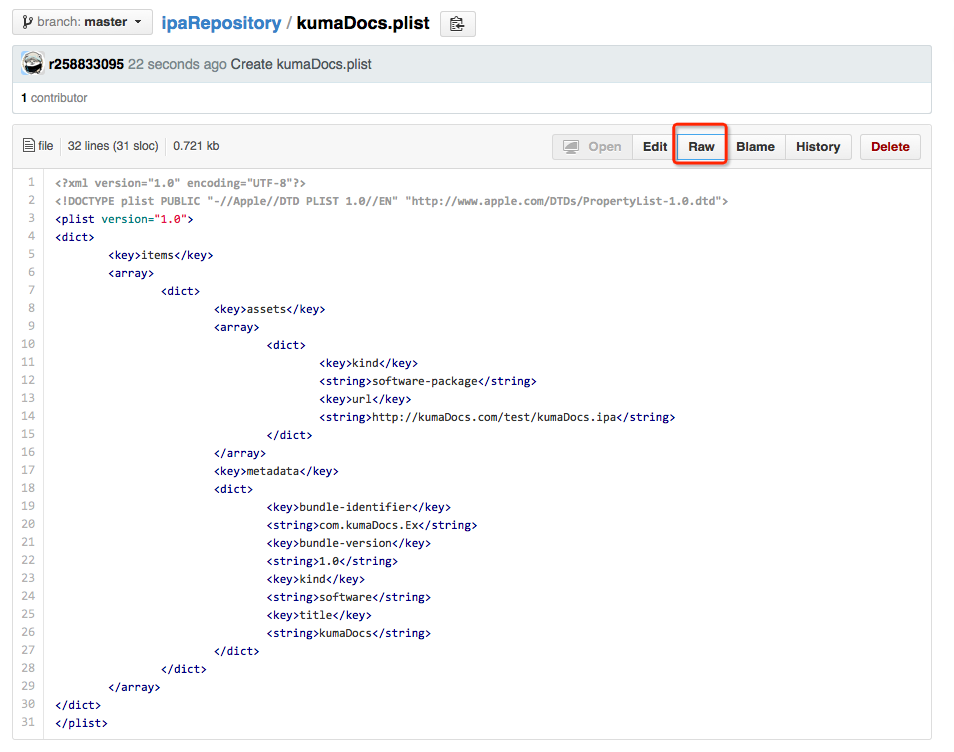Click the r258833095 user avatar
Image resolution: width=954 pixels, height=752 pixels.
33,64
